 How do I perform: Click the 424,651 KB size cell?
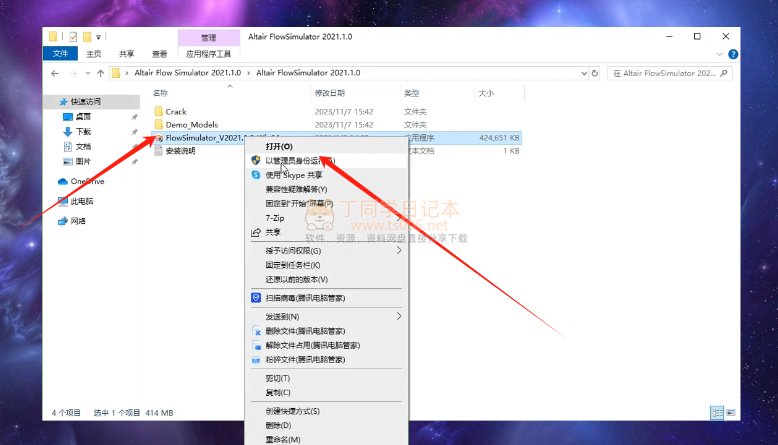499,138
